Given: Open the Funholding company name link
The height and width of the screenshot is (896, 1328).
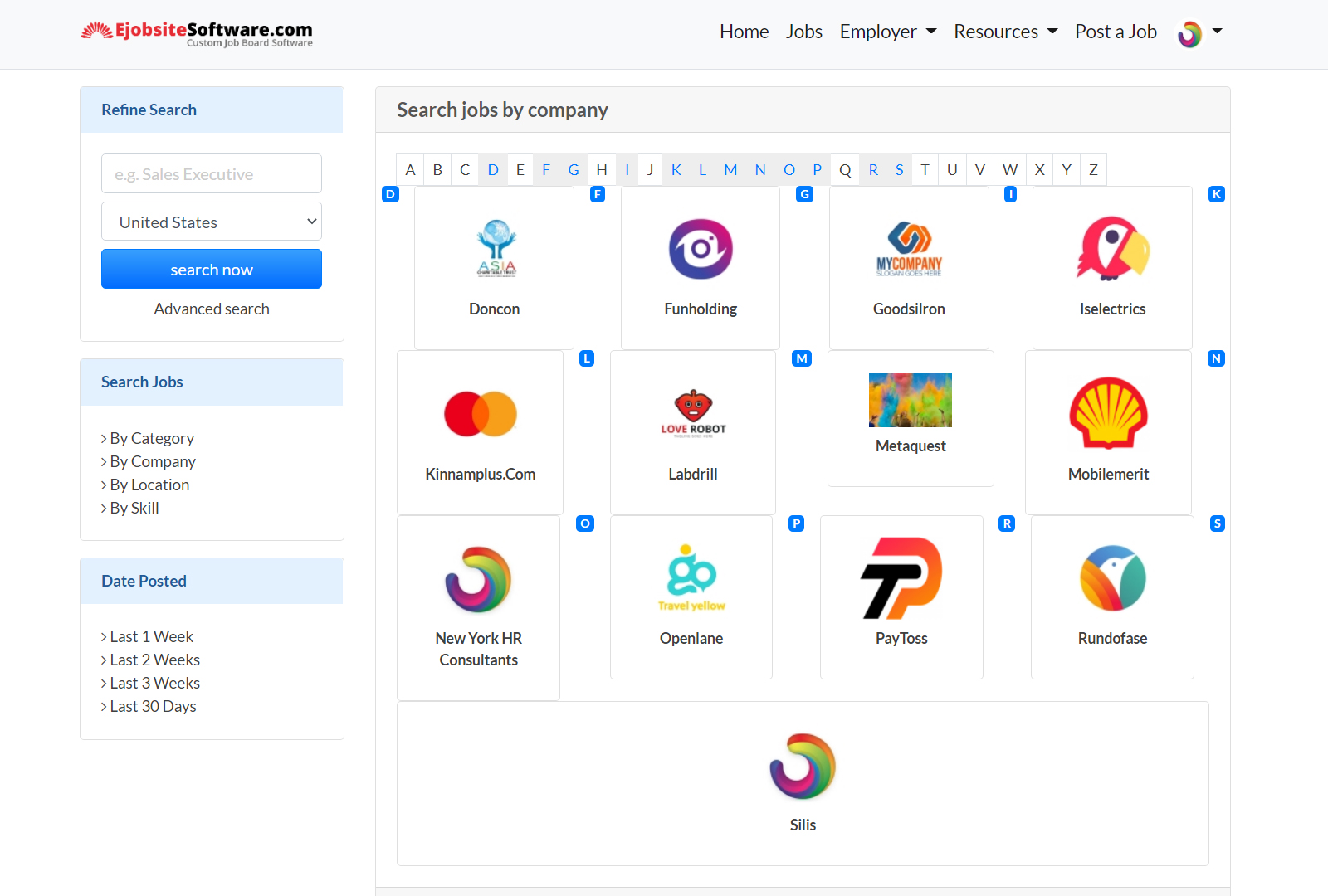Looking at the screenshot, I should tap(701, 309).
